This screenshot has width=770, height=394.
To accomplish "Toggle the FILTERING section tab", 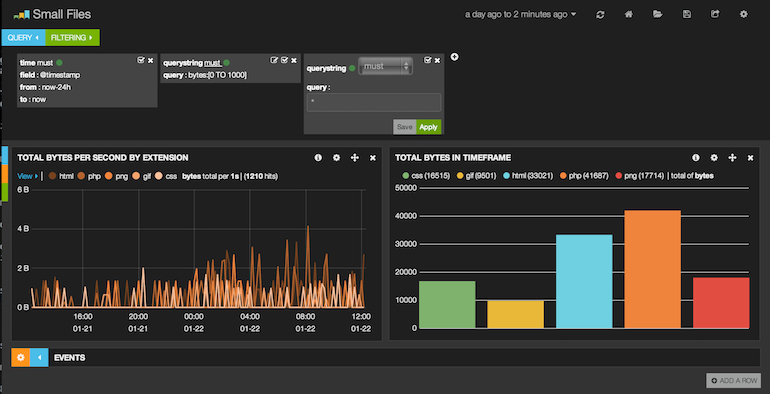I will (72, 38).
